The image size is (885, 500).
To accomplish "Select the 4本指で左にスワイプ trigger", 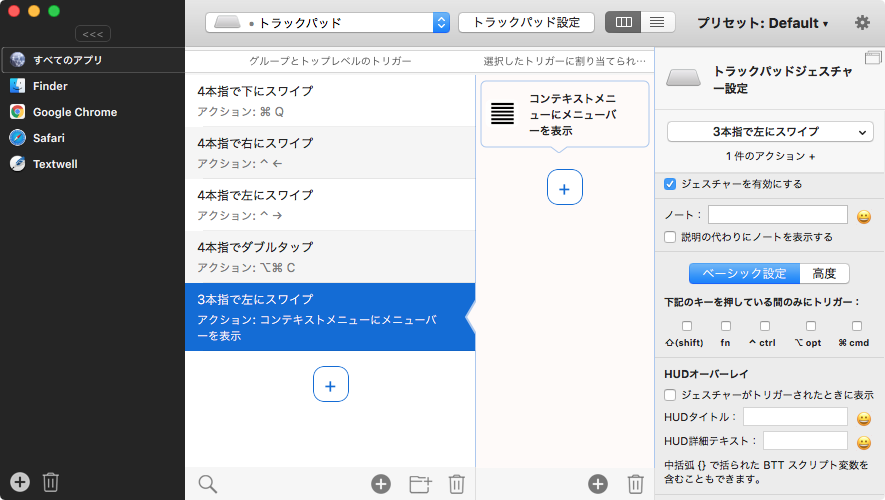I will (330, 205).
